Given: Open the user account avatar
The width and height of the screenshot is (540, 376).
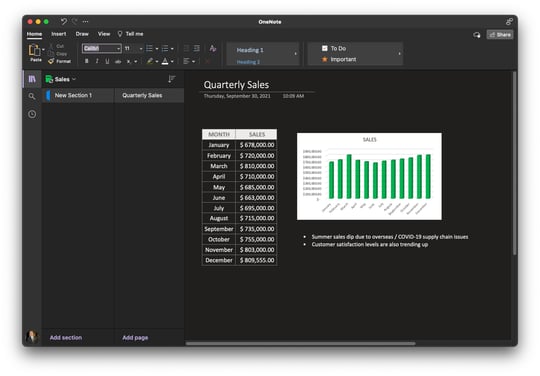Looking at the screenshot, I should (x=32, y=337).
